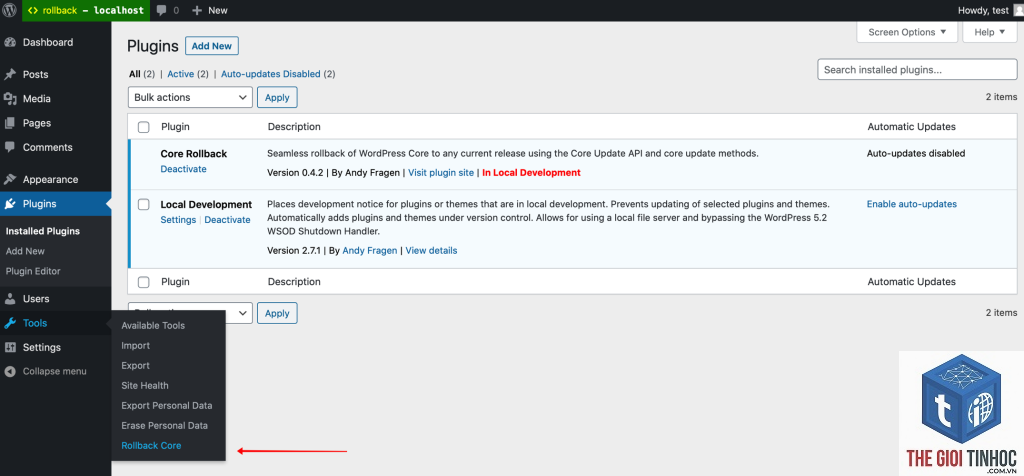Click the Plugins plug icon
This screenshot has width=1024, height=476.
point(10,204)
